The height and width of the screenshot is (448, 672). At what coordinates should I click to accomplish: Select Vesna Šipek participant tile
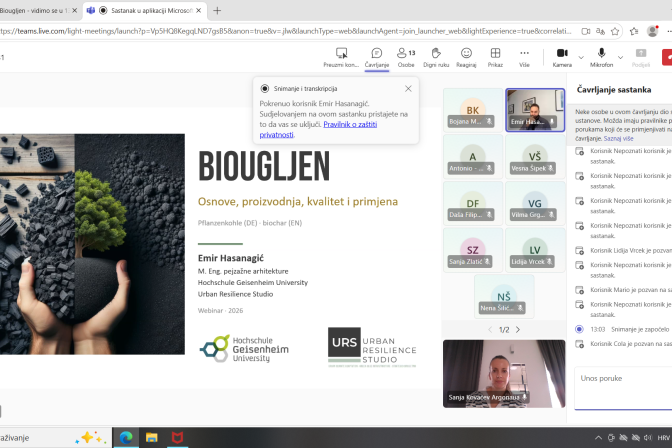(x=535, y=156)
